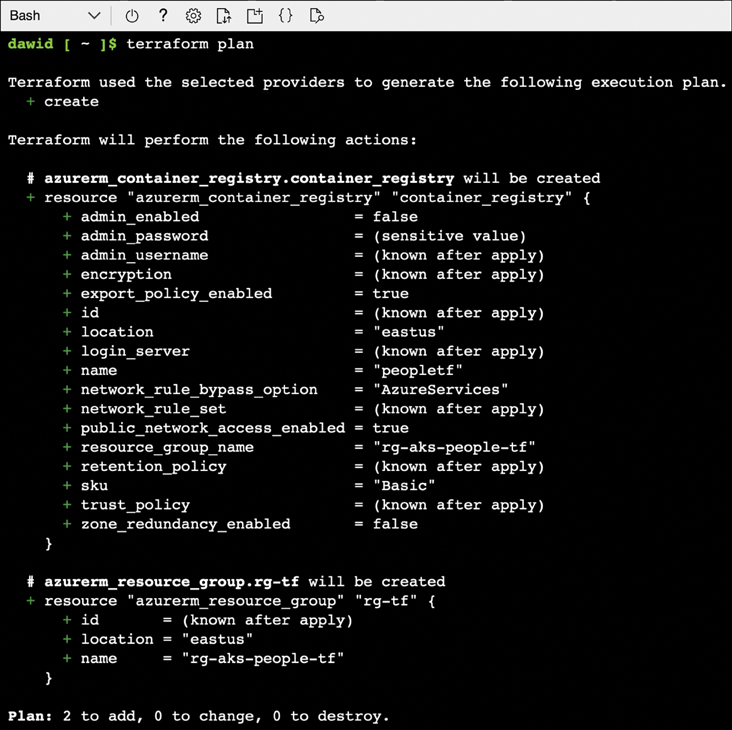
Task: Open the Bash shell type dropdown
Action: coord(54,16)
